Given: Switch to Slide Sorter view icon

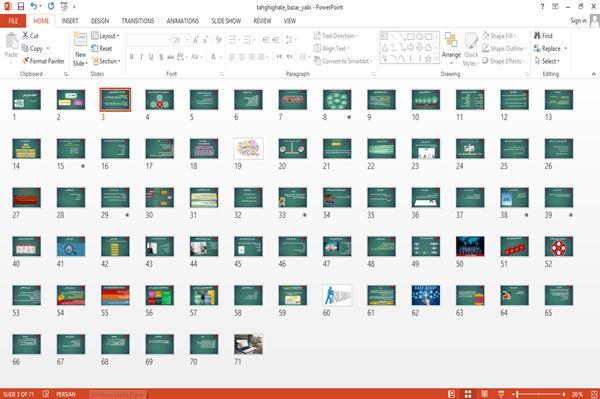Looking at the screenshot, I should click(x=468, y=394).
